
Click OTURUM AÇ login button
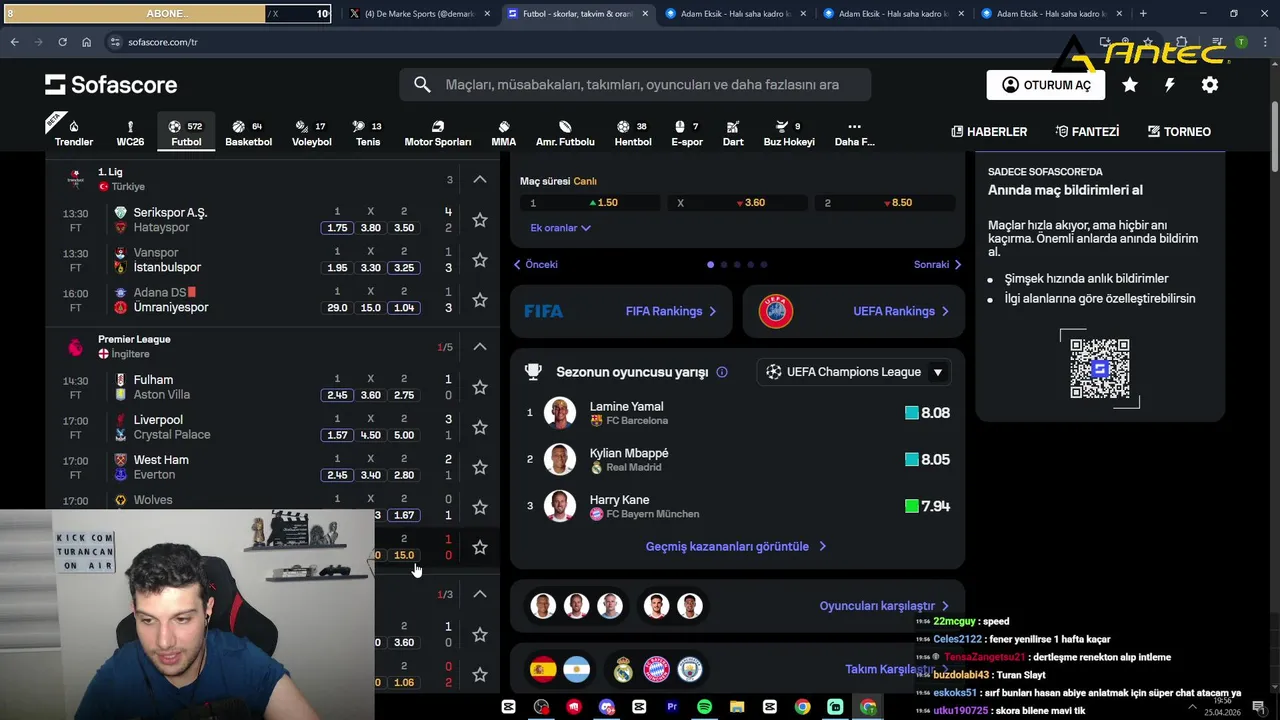(x=1046, y=85)
